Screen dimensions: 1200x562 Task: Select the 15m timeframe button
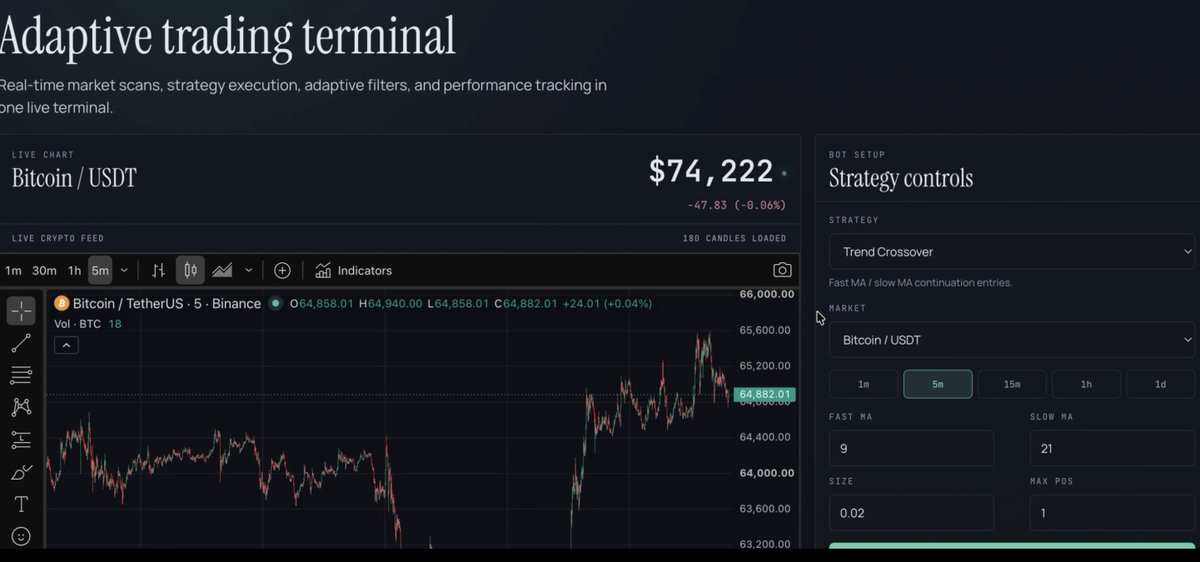pos(1012,384)
